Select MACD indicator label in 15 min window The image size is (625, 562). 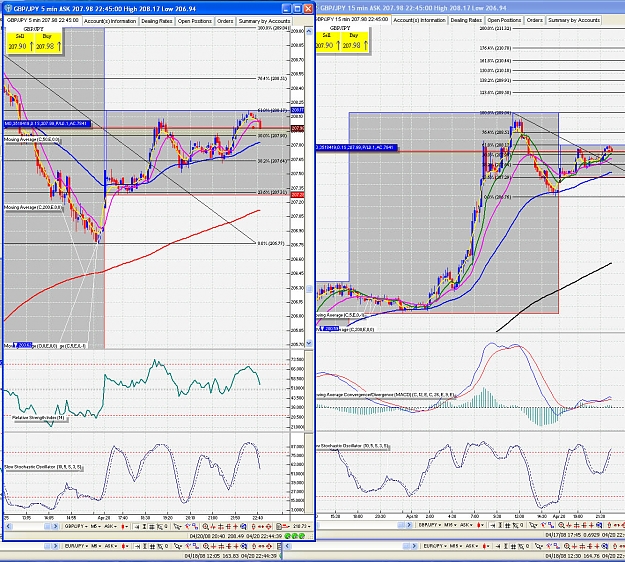coord(385,395)
